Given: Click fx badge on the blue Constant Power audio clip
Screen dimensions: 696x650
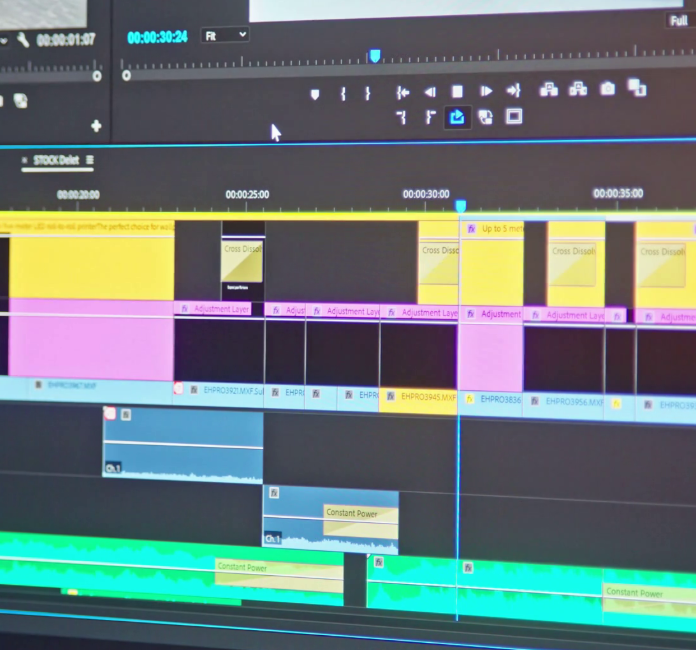Looking at the screenshot, I should point(274,493).
